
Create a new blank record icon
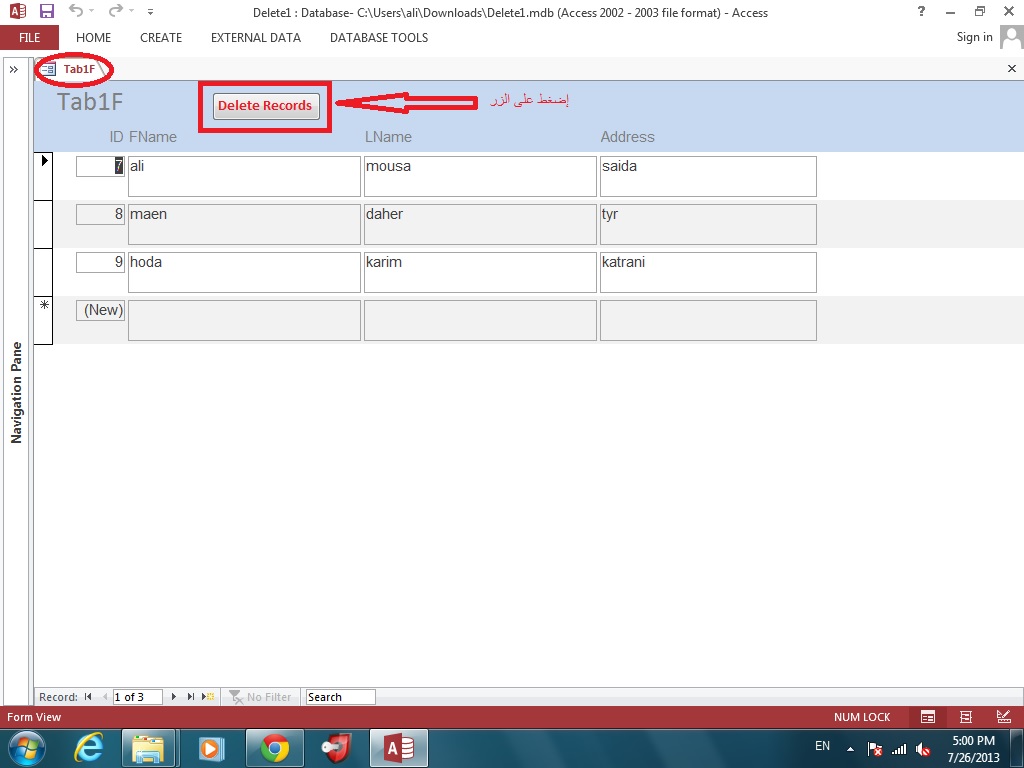208,697
